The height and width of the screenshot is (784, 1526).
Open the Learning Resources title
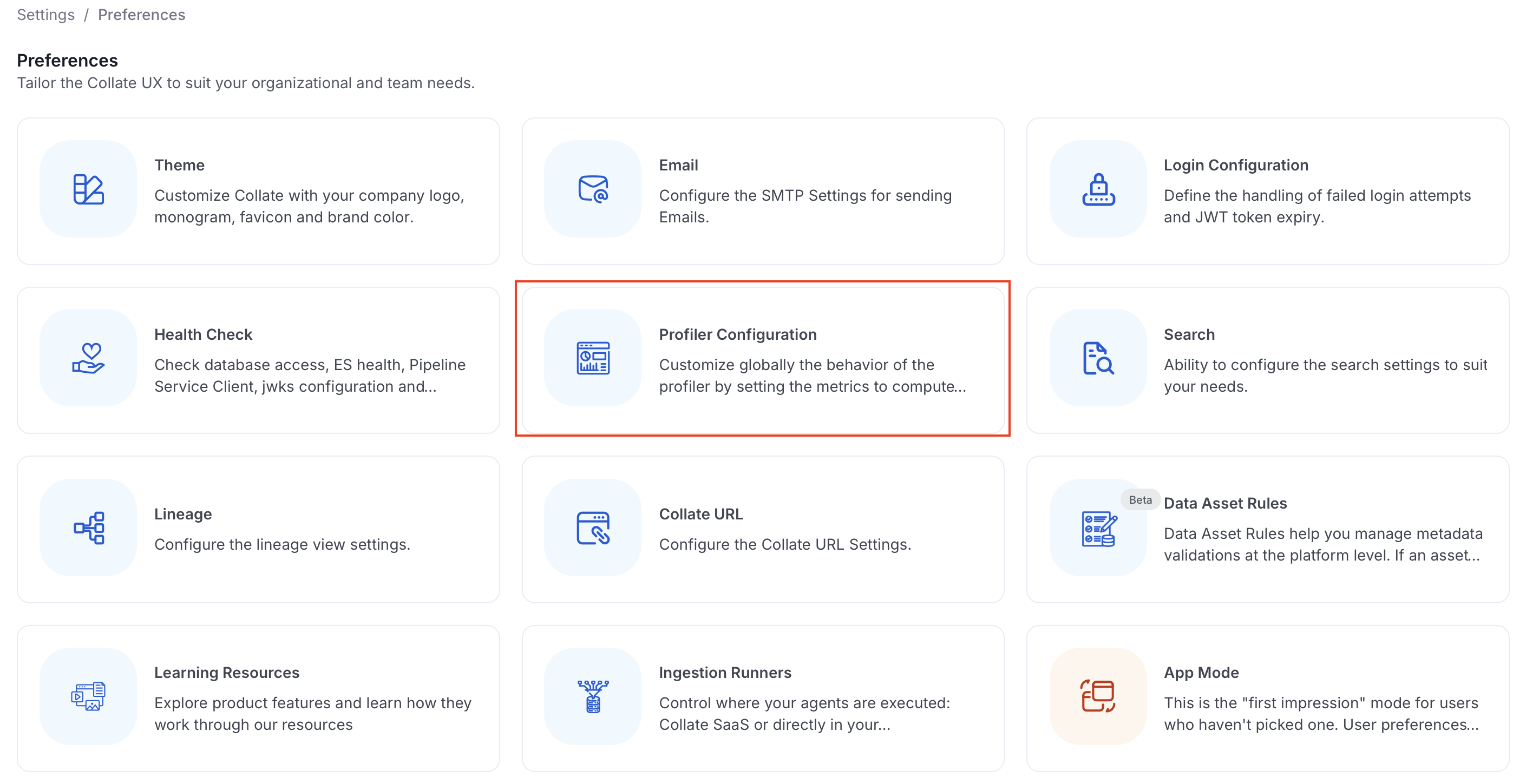point(227,672)
